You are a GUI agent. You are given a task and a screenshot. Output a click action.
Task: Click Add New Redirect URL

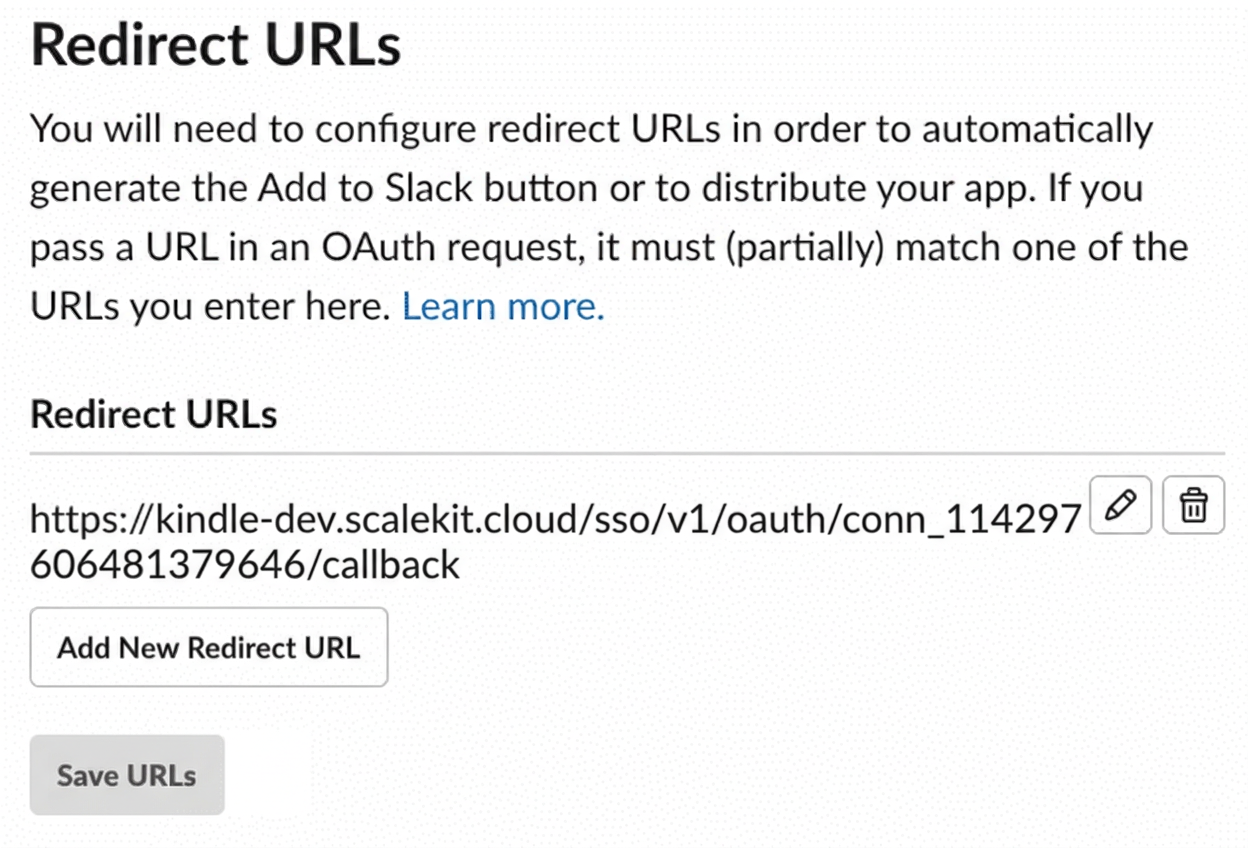pyautogui.click(x=208, y=647)
